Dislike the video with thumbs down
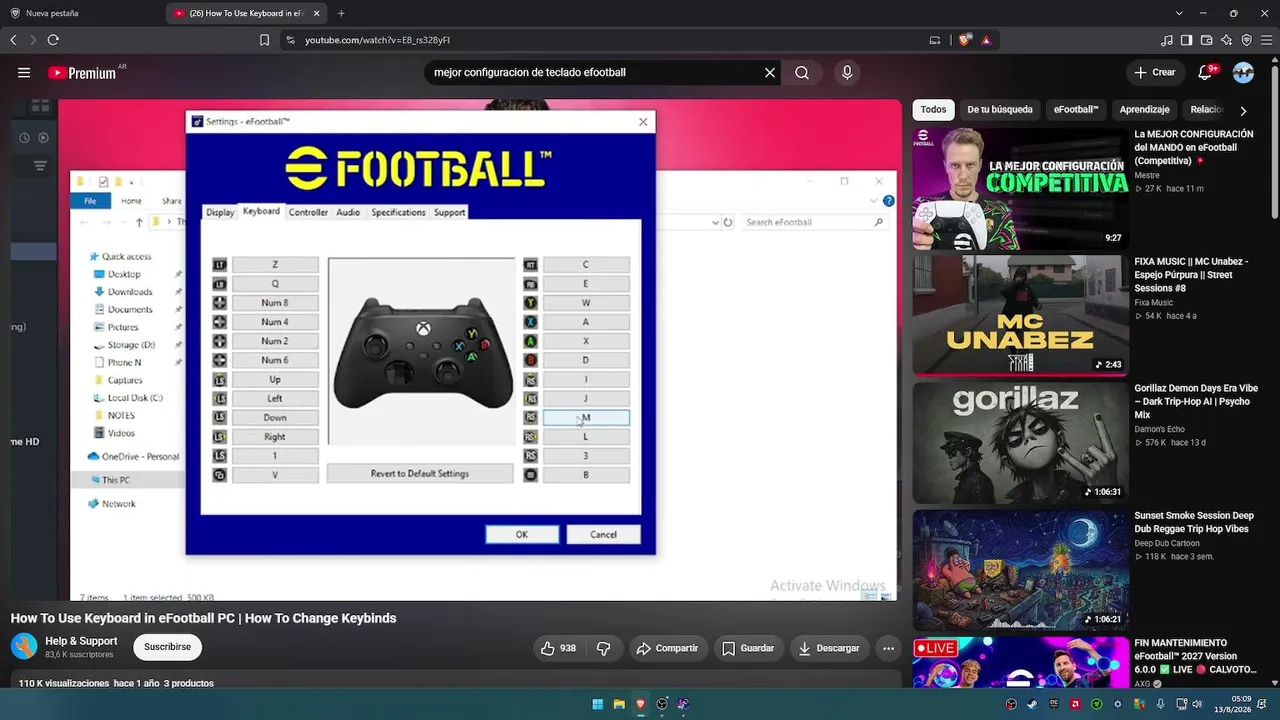 (603, 648)
